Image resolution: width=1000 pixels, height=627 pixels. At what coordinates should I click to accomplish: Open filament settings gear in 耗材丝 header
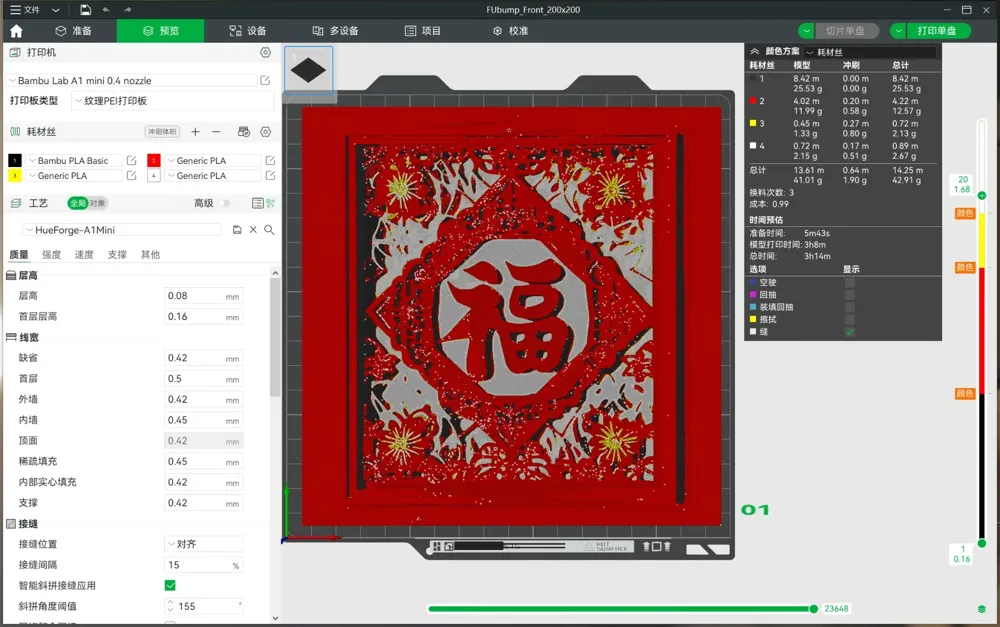coord(265,131)
